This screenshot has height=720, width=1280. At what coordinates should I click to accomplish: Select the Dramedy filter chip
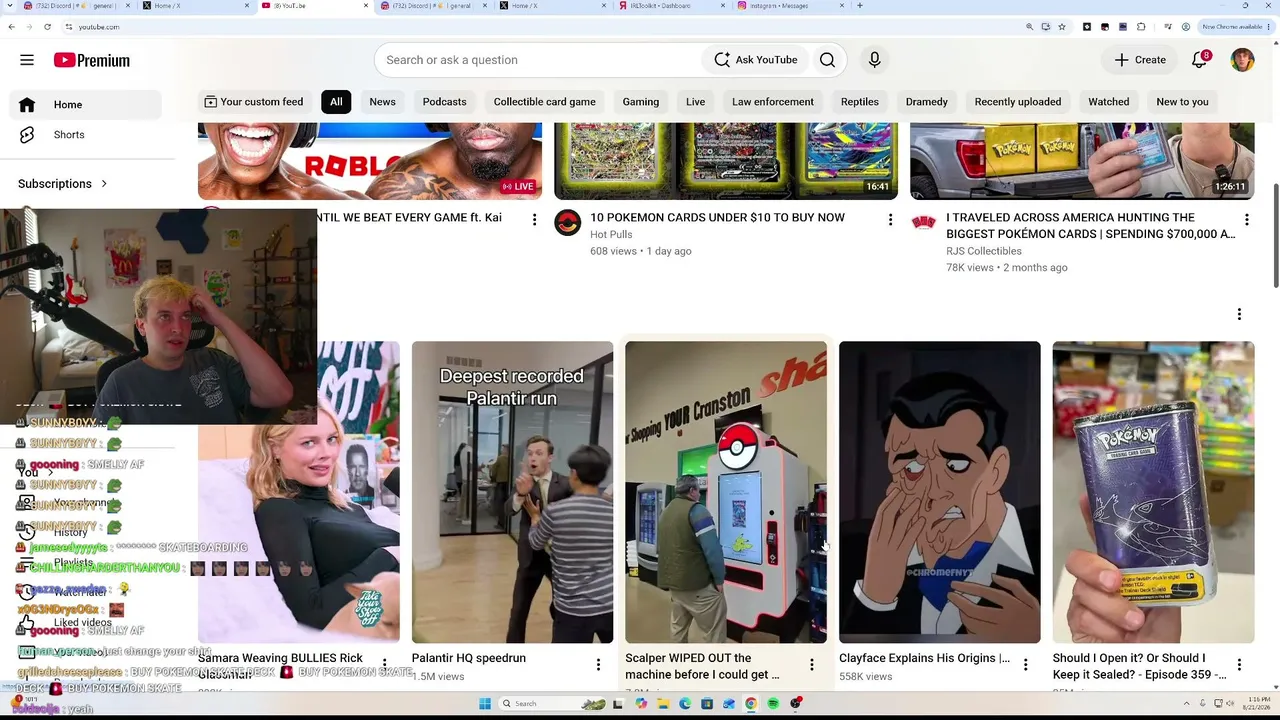(927, 102)
